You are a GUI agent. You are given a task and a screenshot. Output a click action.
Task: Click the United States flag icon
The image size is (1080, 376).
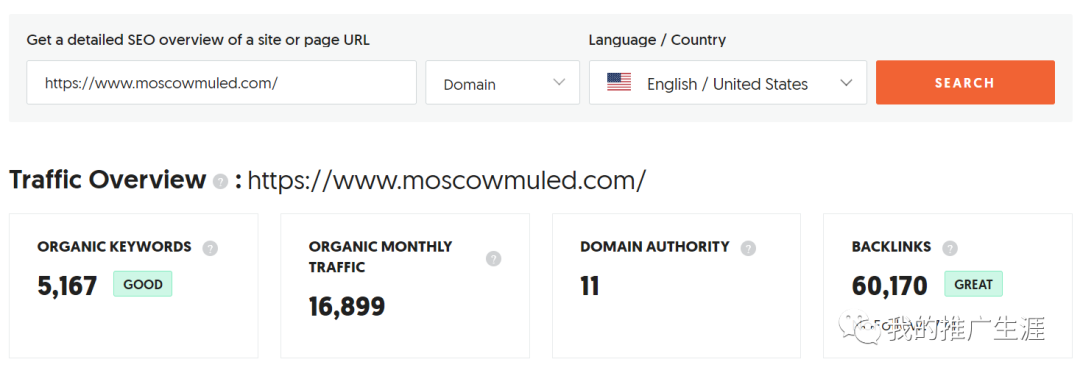point(619,83)
